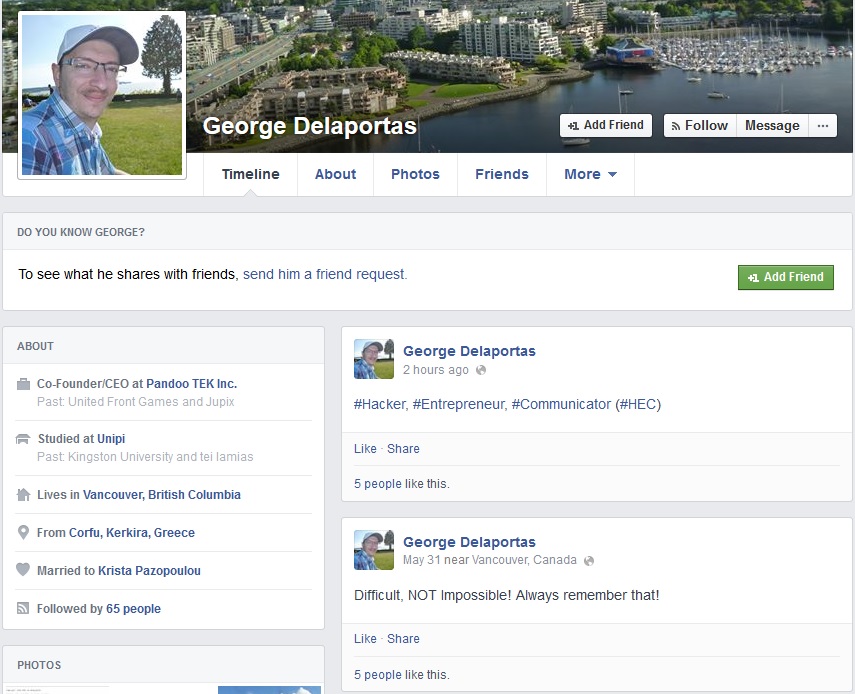Click the #Entrepreneur hashtag link
855x694 pixels.
pyautogui.click(x=459, y=405)
